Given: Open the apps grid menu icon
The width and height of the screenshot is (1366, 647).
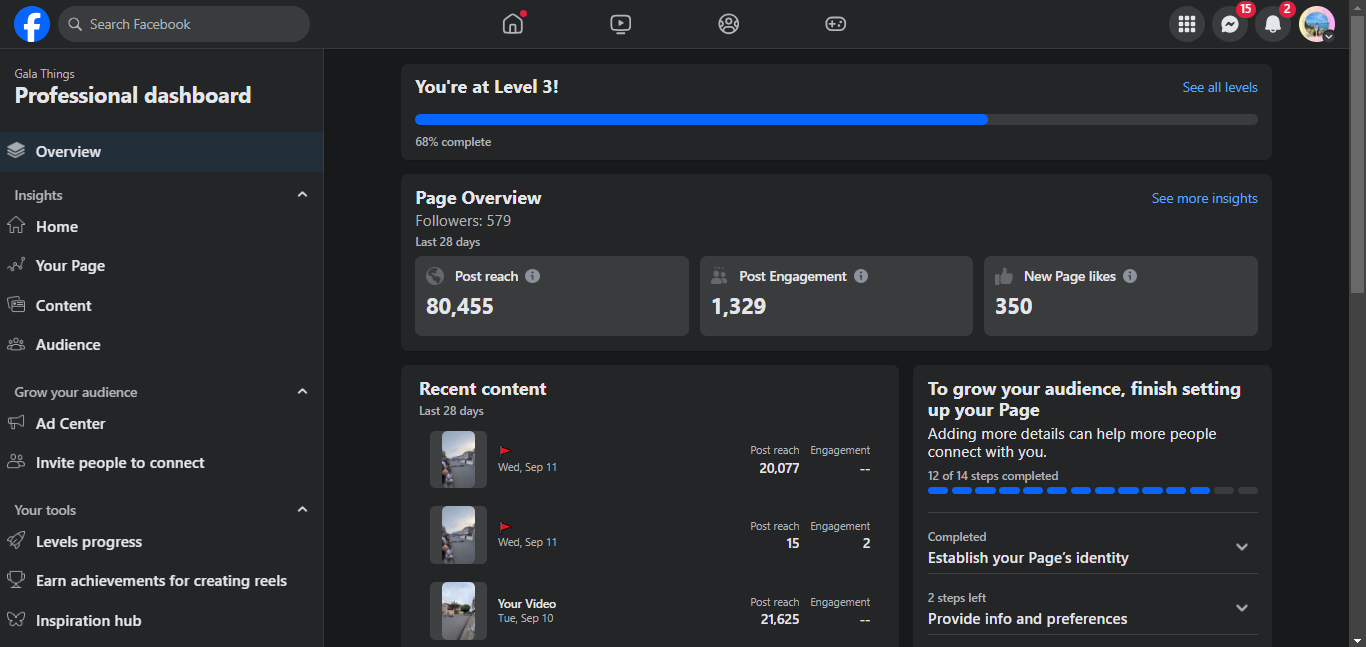Looking at the screenshot, I should pyautogui.click(x=1187, y=25).
